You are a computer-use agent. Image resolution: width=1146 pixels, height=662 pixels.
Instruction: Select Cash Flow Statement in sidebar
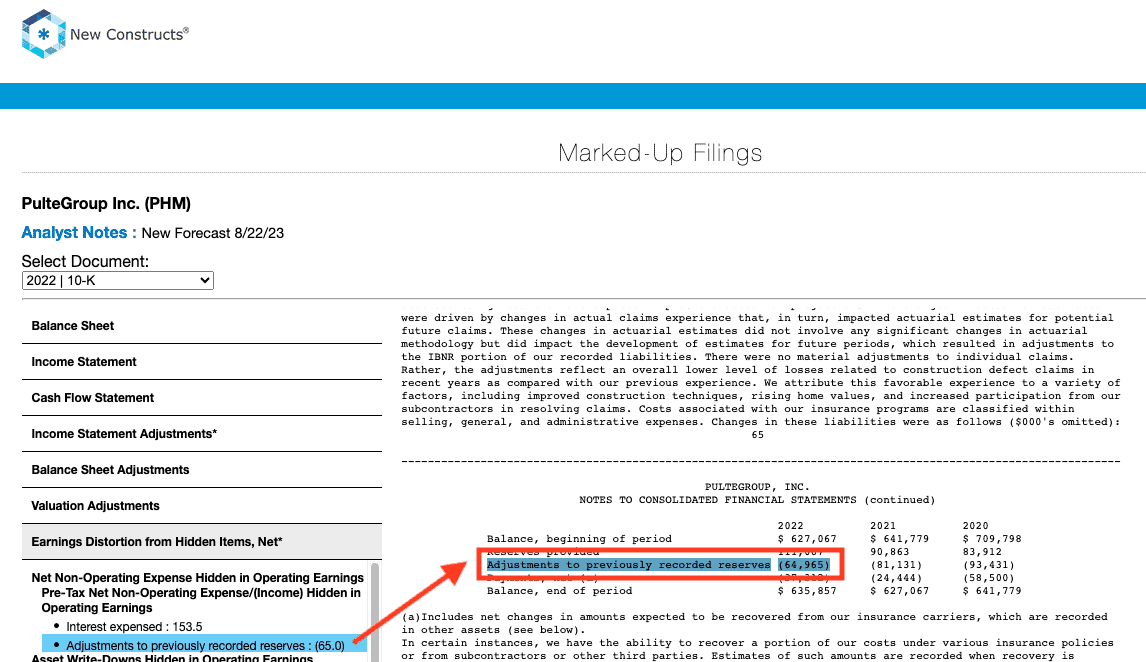[202, 397]
